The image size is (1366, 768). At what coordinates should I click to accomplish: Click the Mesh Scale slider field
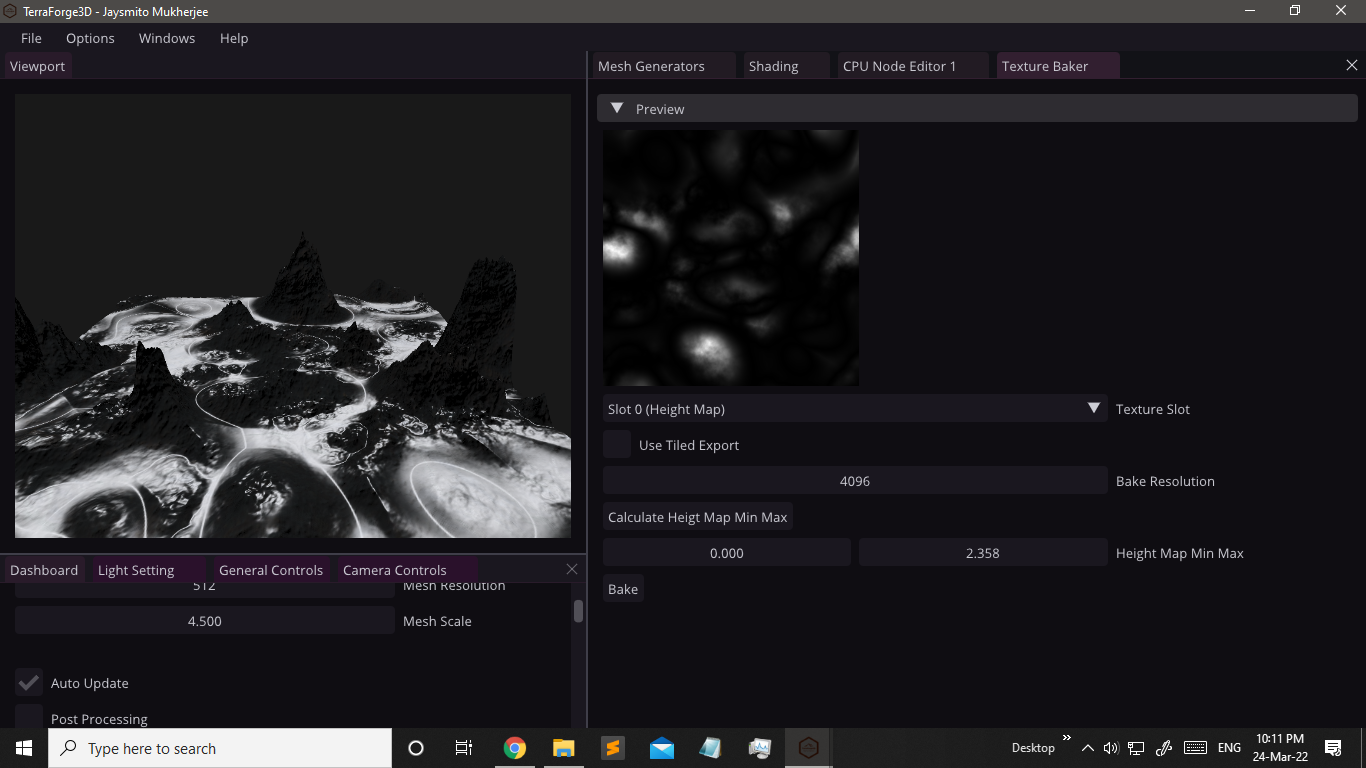205,621
